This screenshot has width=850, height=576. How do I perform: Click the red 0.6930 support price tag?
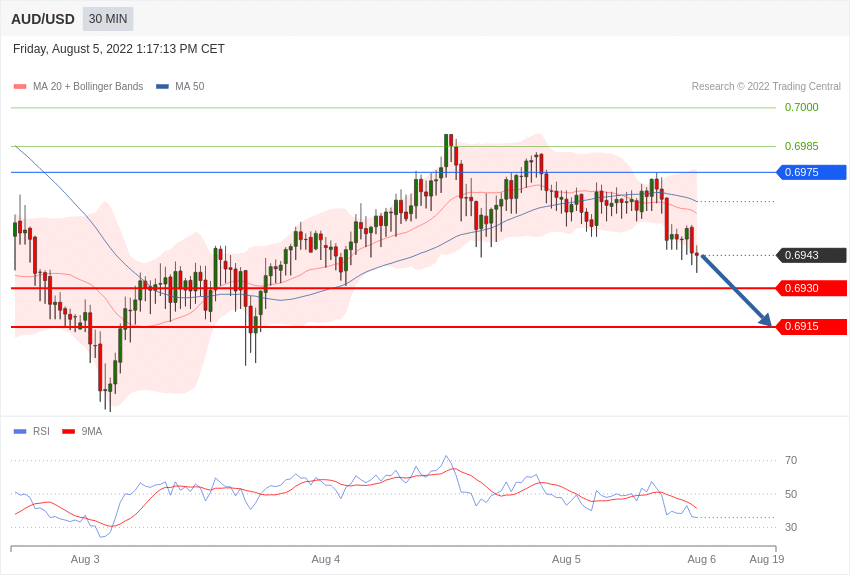pos(812,288)
